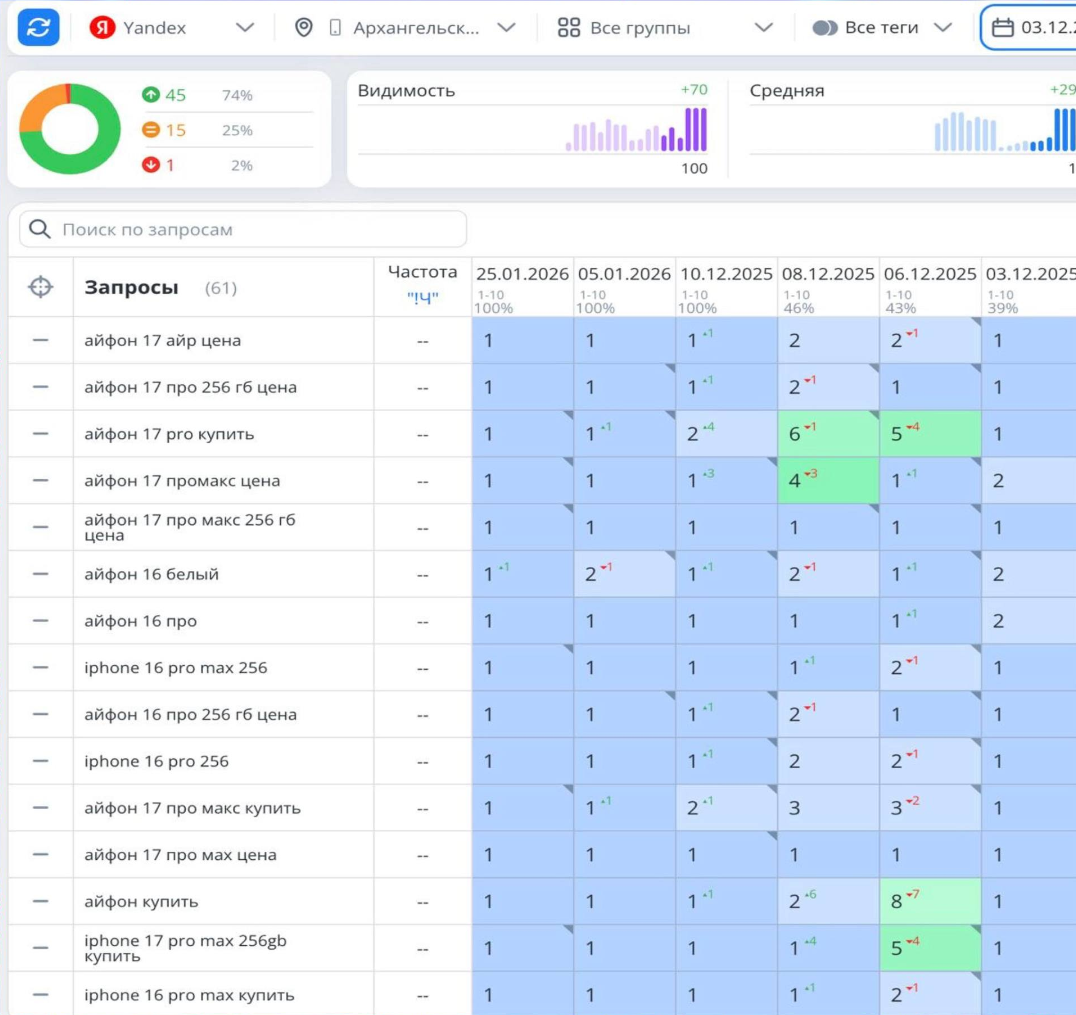Click green cell 6 for айфон 17 pro купить
The image size is (1076, 1015).
pyautogui.click(x=828, y=434)
